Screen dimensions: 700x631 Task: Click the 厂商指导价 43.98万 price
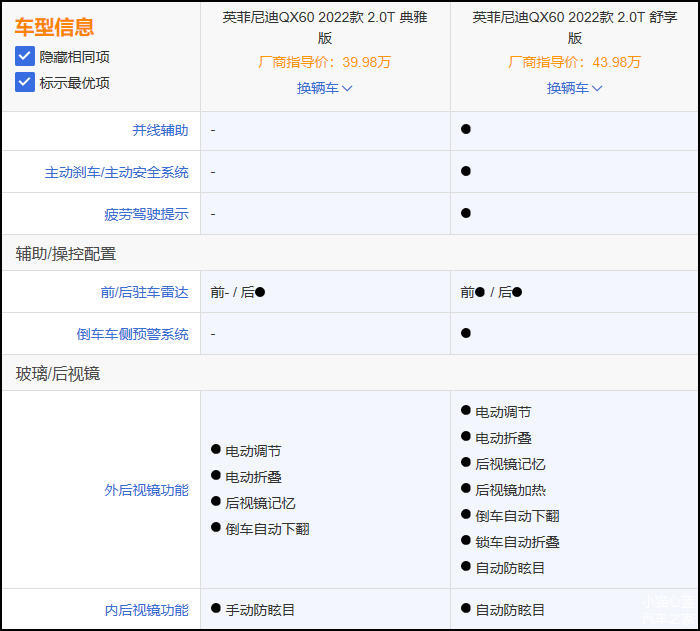tap(575, 62)
